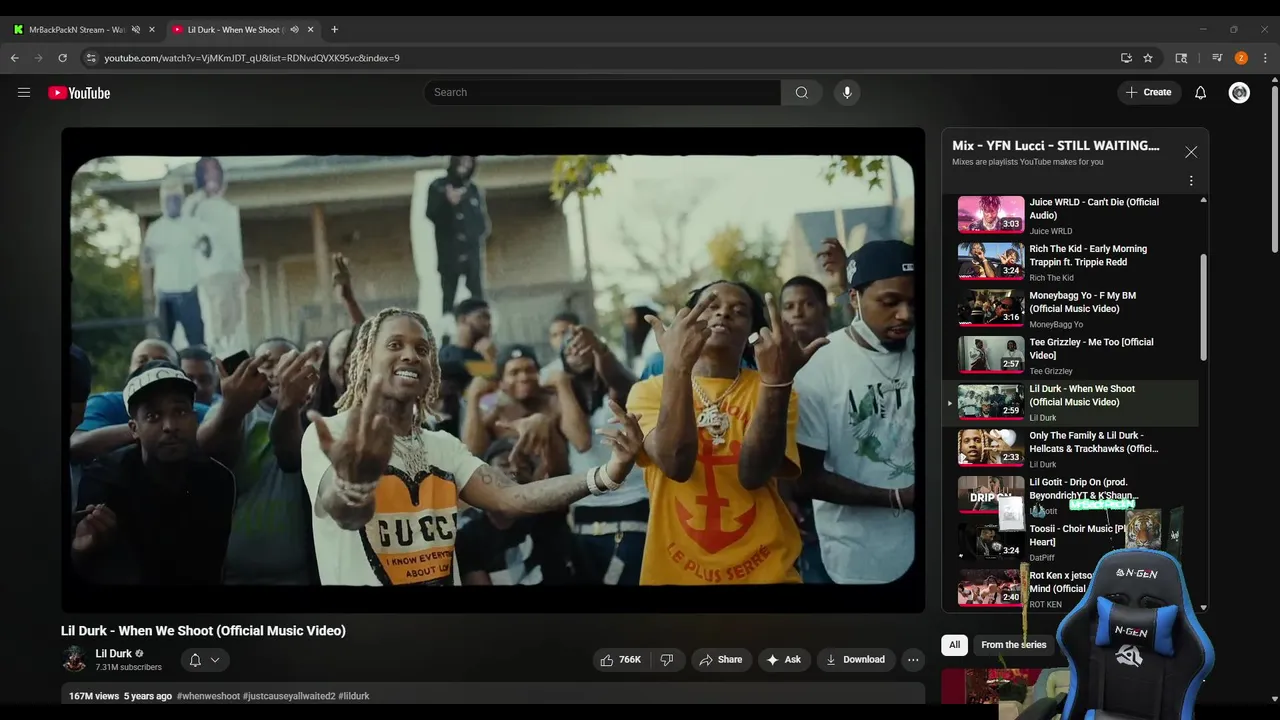Click the Mix - YFN Lucci playlist title
The image size is (1280, 720).
(1055, 146)
